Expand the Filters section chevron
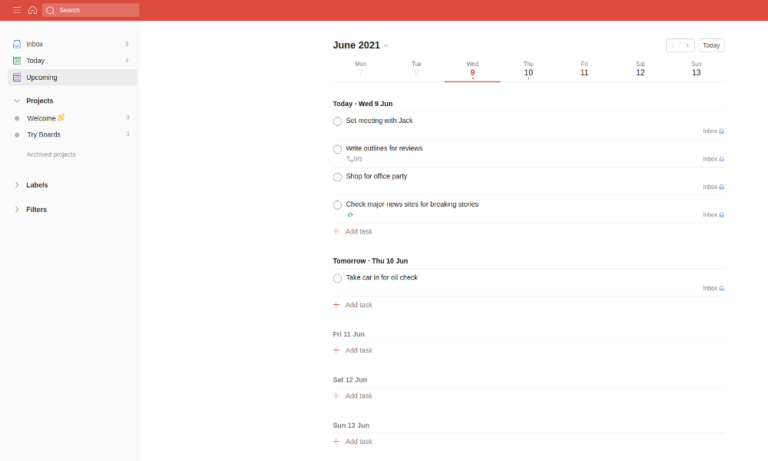The width and height of the screenshot is (768, 461). 17,210
